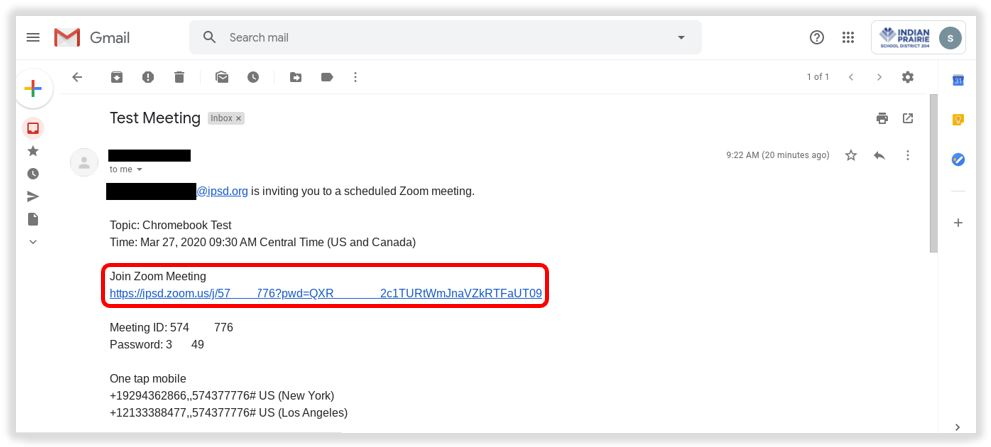Image resolution: width=991 pixels, height=447 pixels.
Task: Go to newer message arrow
Action: pos(851,77)
